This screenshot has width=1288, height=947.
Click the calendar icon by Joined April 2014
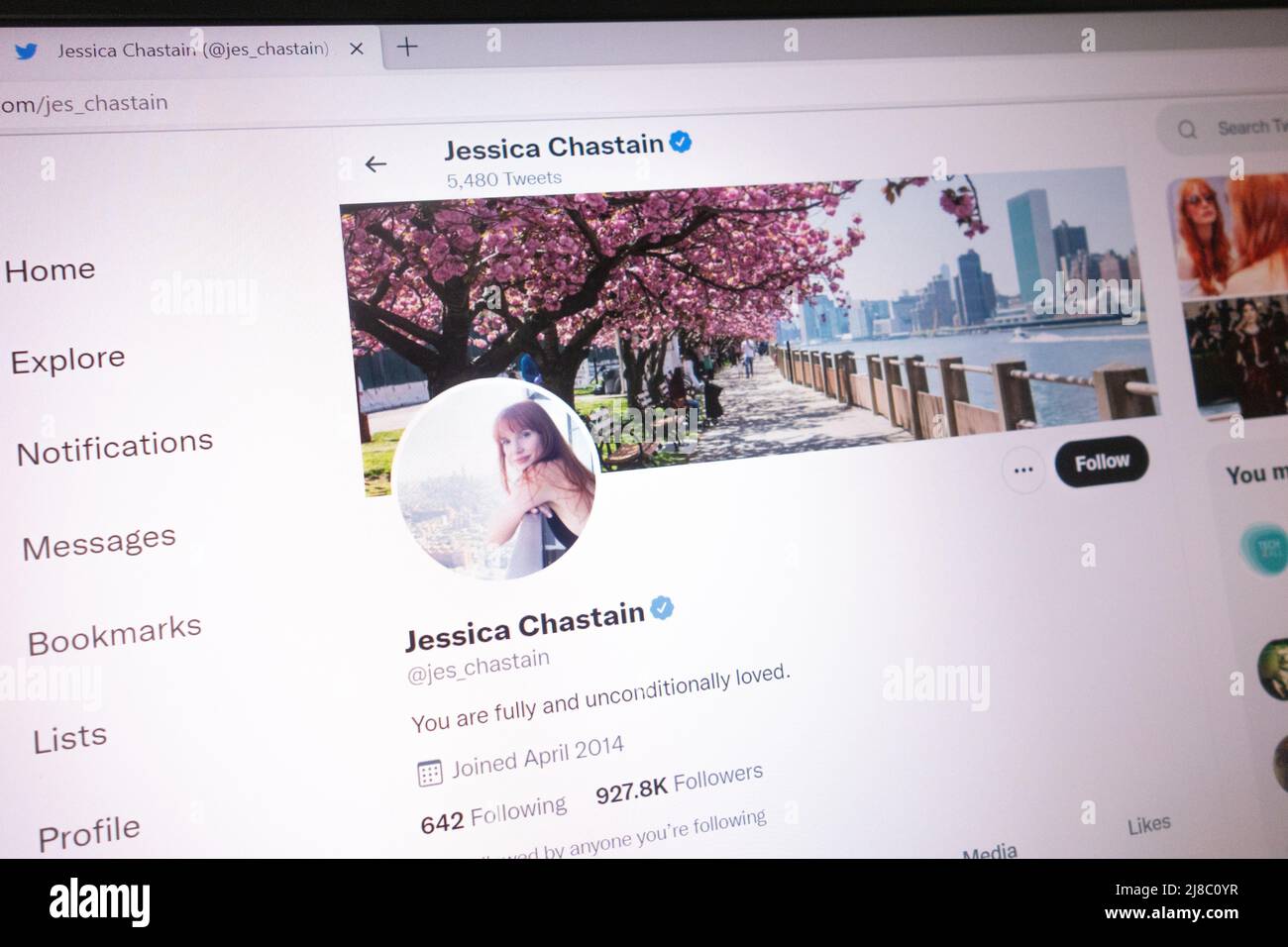tap(429, 774)
